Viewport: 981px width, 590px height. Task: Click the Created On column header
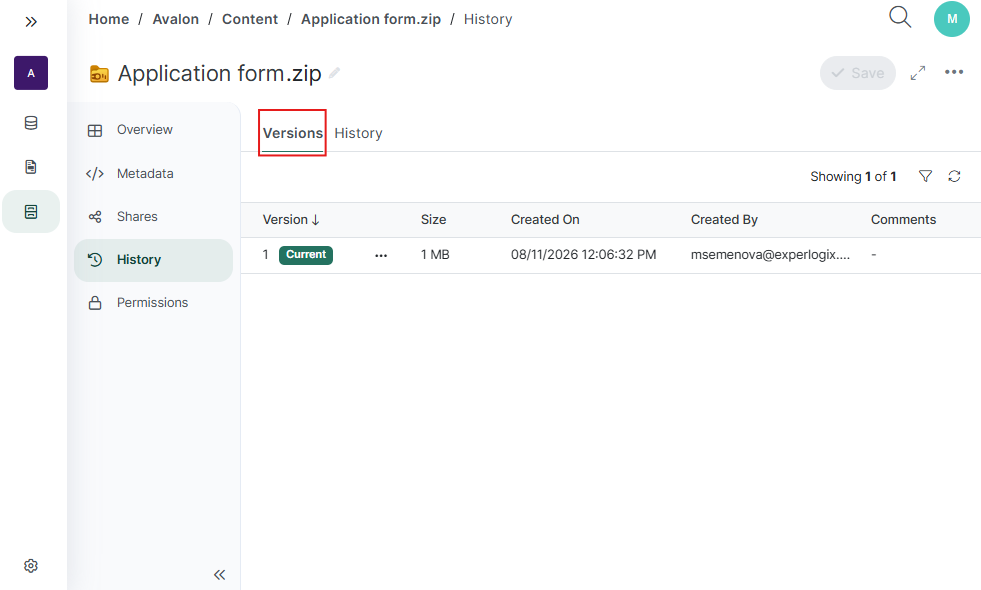(x=545, y=220)
